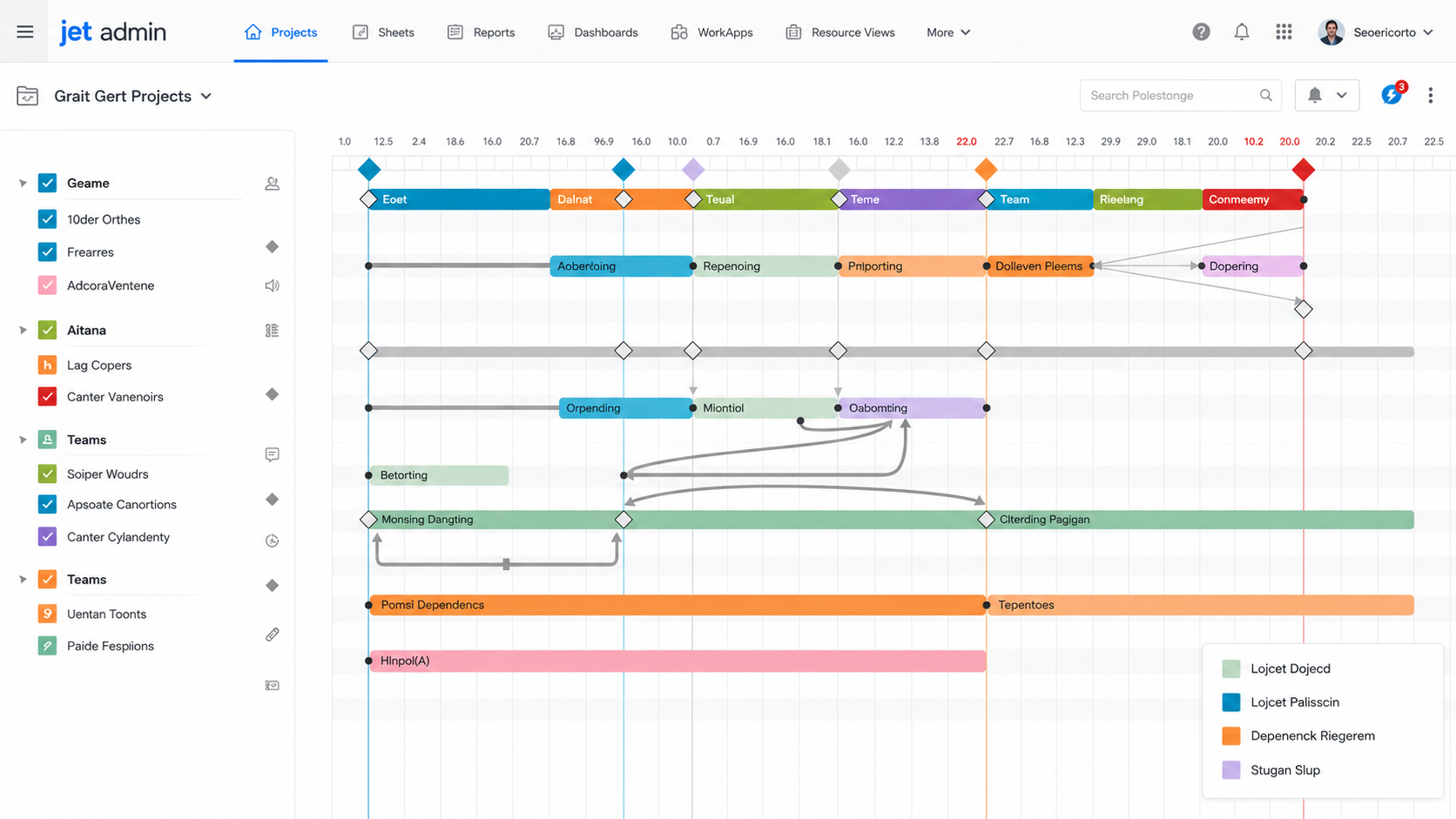Open the WorkApps tab

tap(712, 32)
